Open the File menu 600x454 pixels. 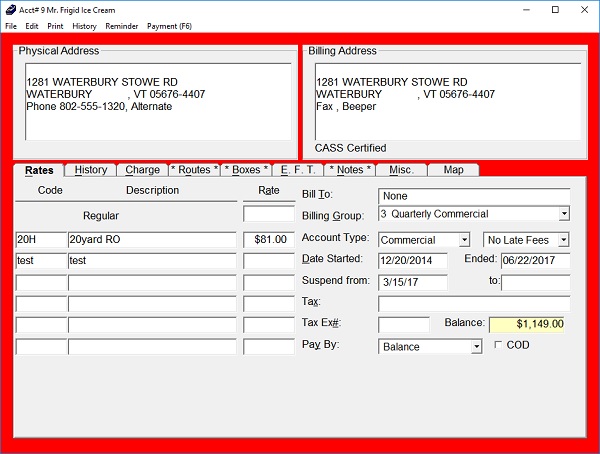coord(11,26)
